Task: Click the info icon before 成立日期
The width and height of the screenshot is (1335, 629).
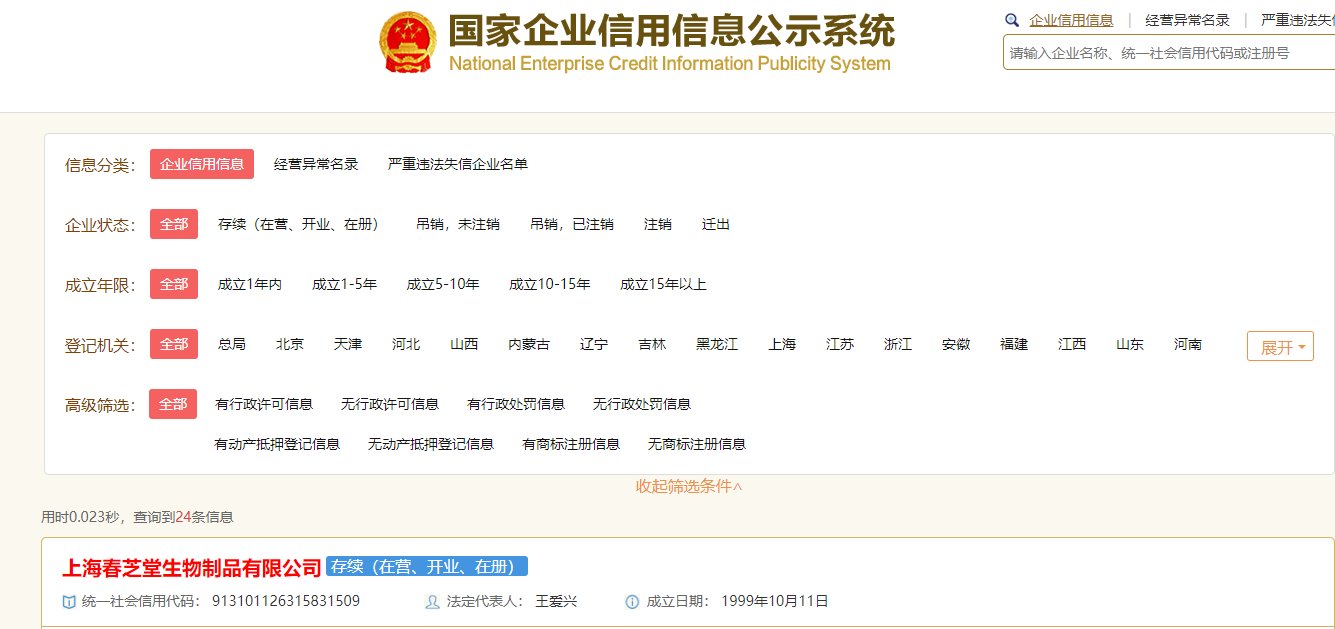Action: (x=630, y=603)
